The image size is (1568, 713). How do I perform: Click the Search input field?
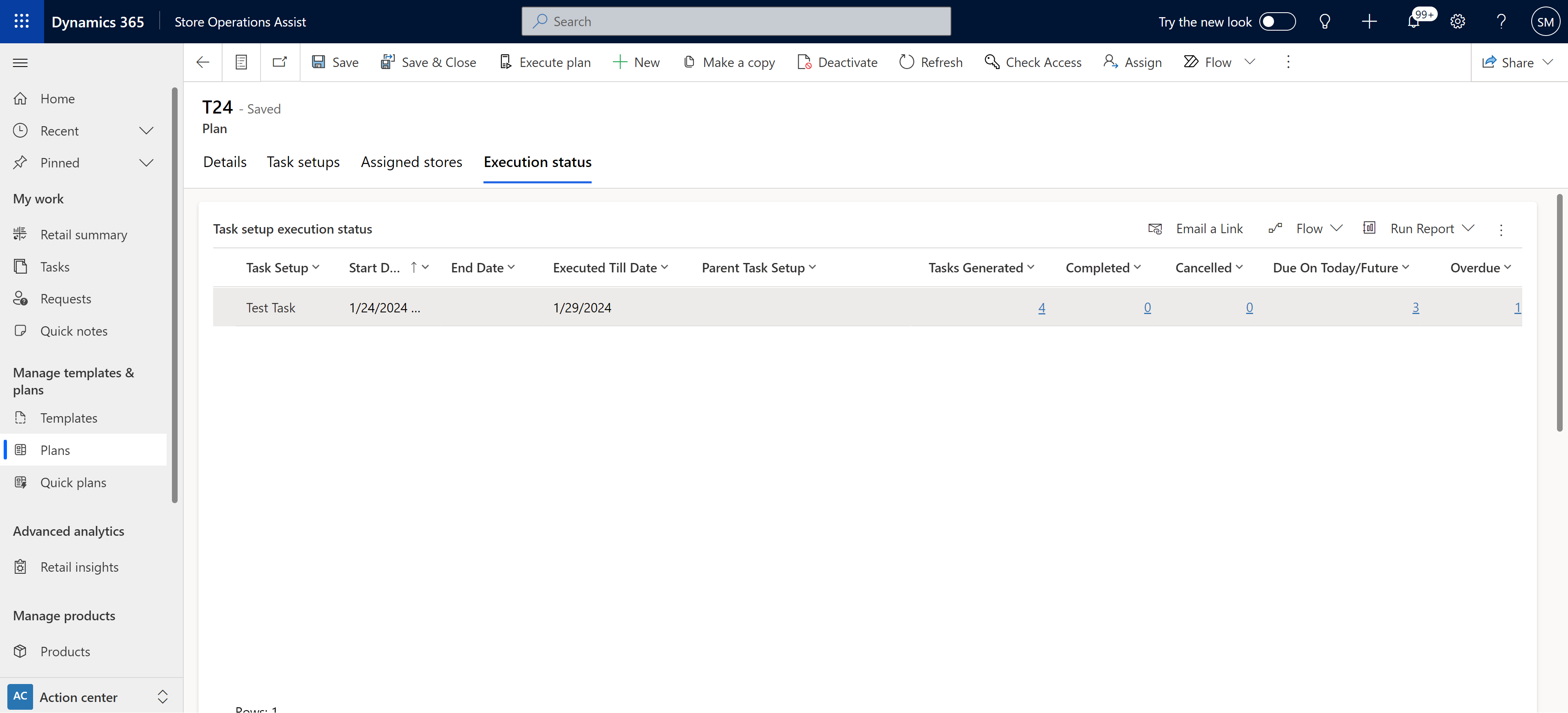click(736, 21)
